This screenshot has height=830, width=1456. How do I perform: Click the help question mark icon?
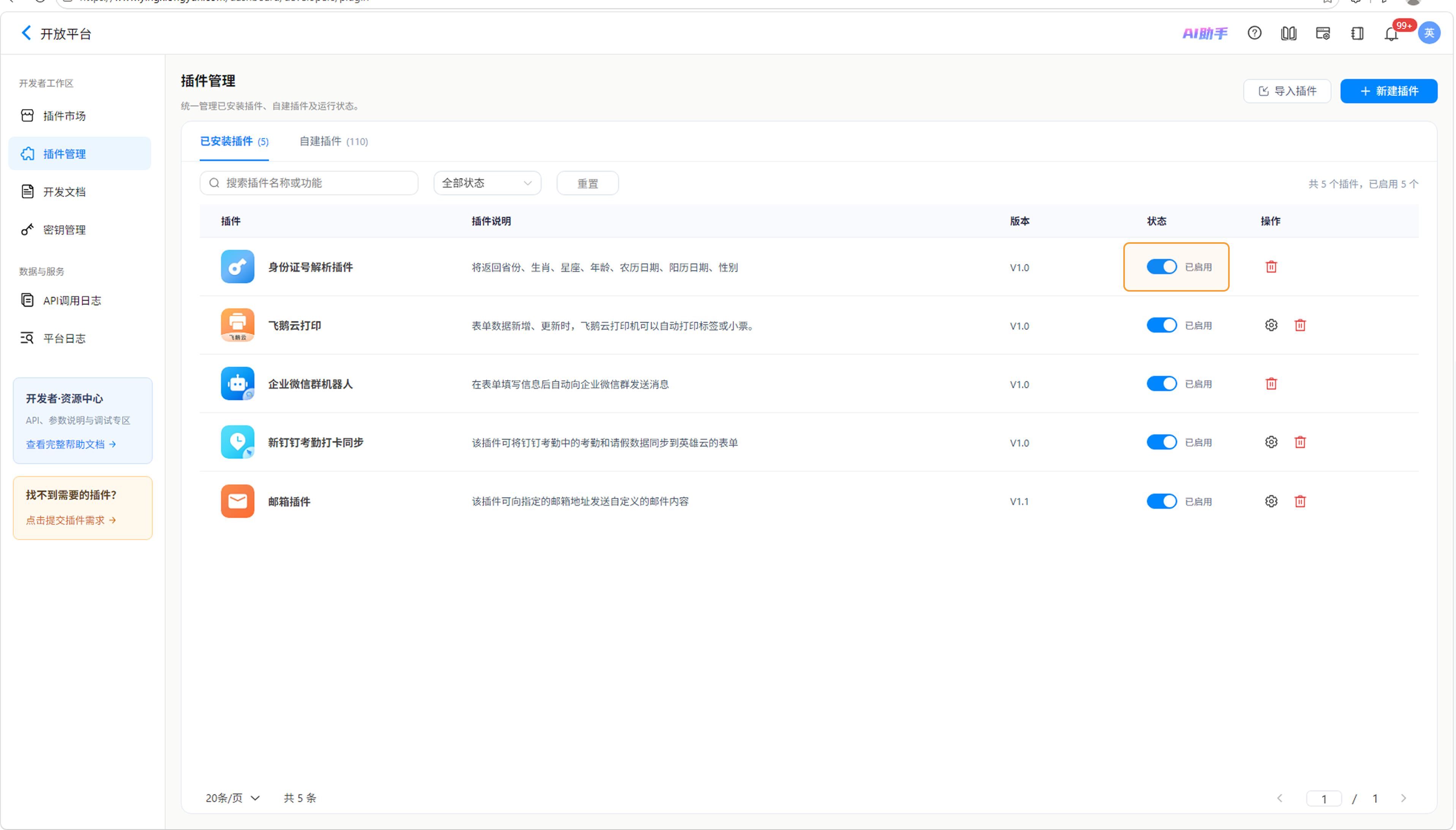(x=1254, y=33)
